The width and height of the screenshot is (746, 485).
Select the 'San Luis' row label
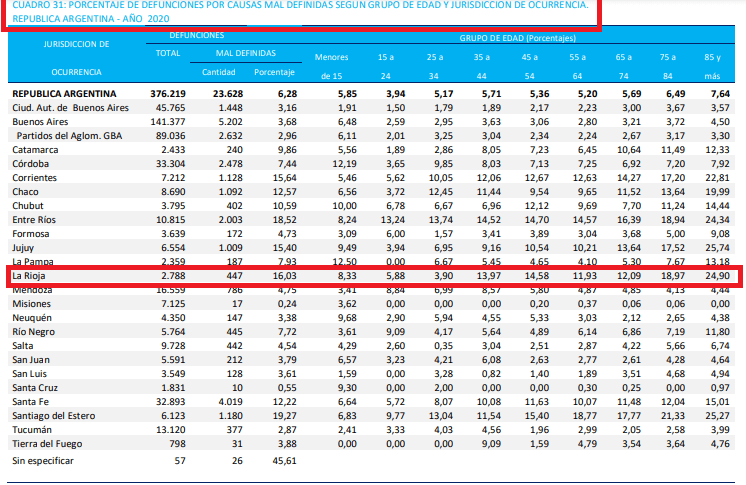tap(29, 374)
